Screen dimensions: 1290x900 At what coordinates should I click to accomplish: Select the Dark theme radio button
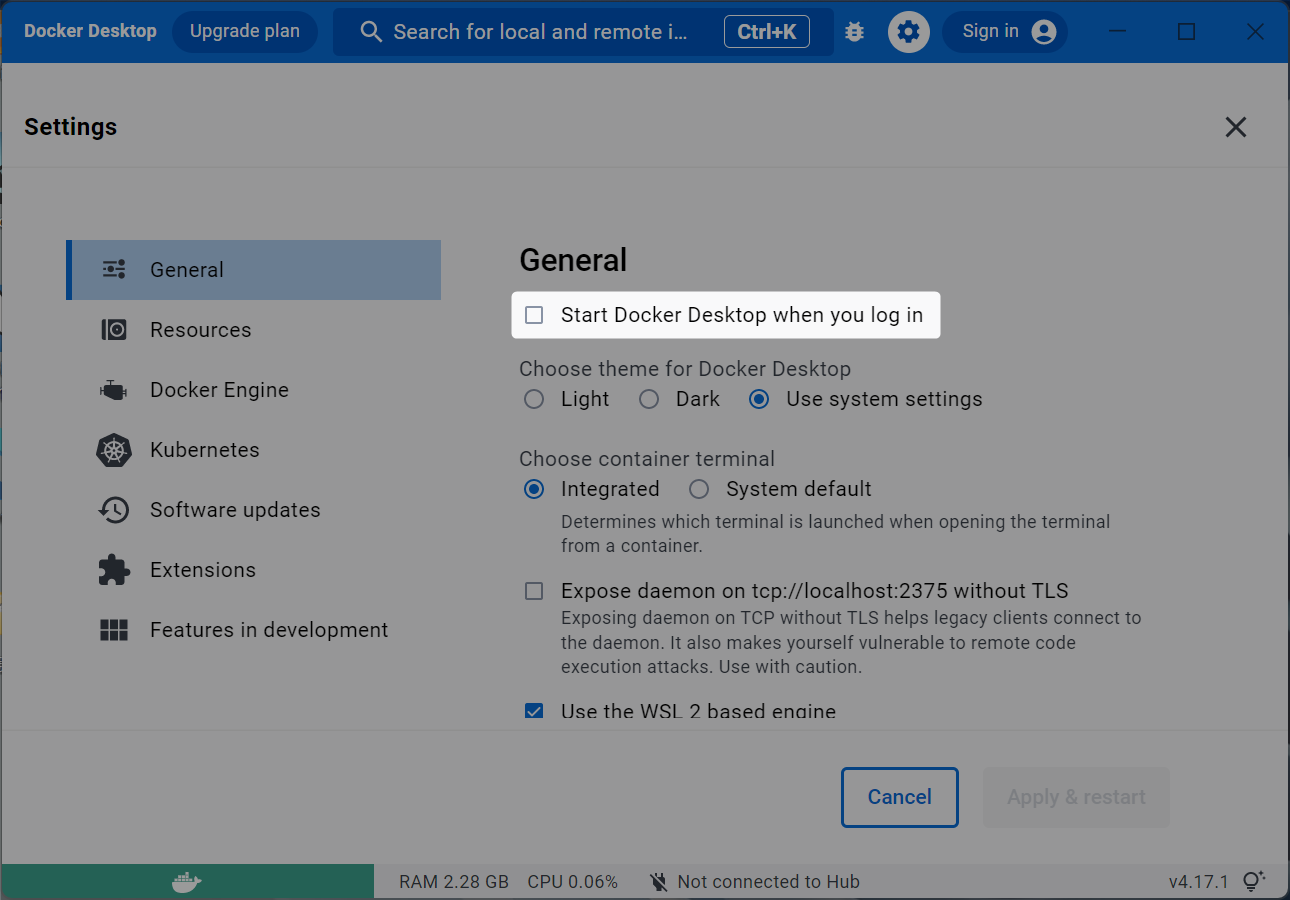(649, 399)
